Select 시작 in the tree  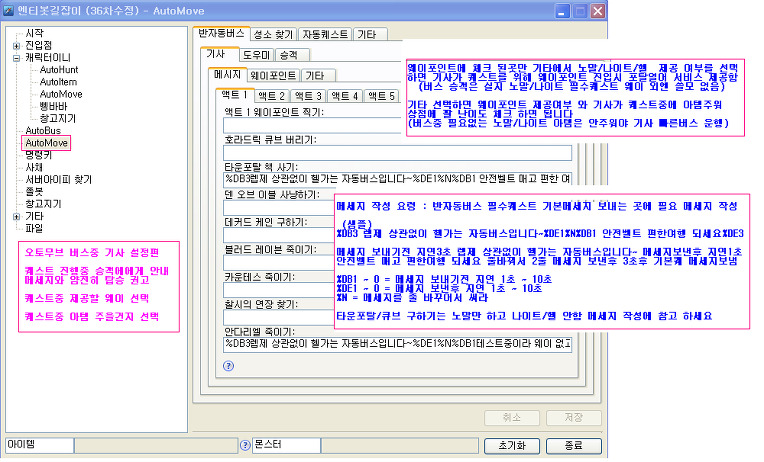pos(34,33)
